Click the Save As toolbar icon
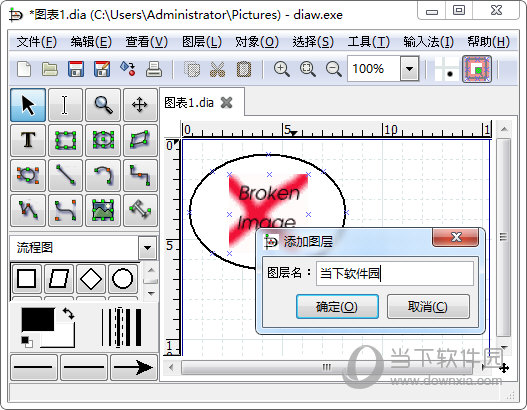527x410 pixels. pyautogui.click(x=102, y=69)
